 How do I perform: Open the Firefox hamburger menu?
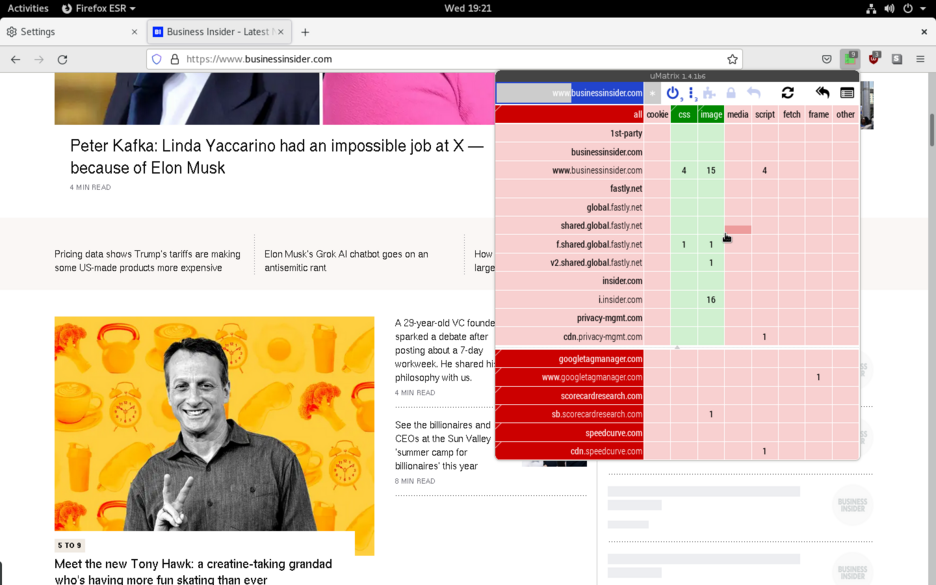pos(920,59)
